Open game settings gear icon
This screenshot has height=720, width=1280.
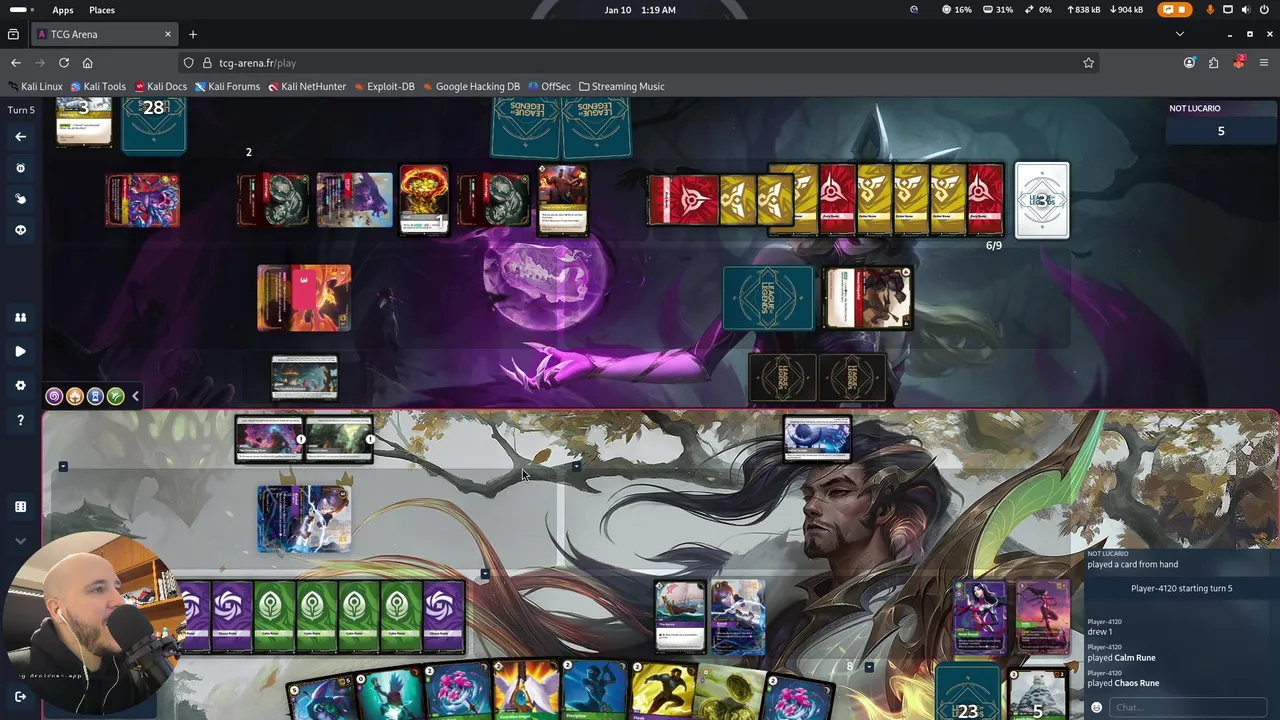click(20, 385)
